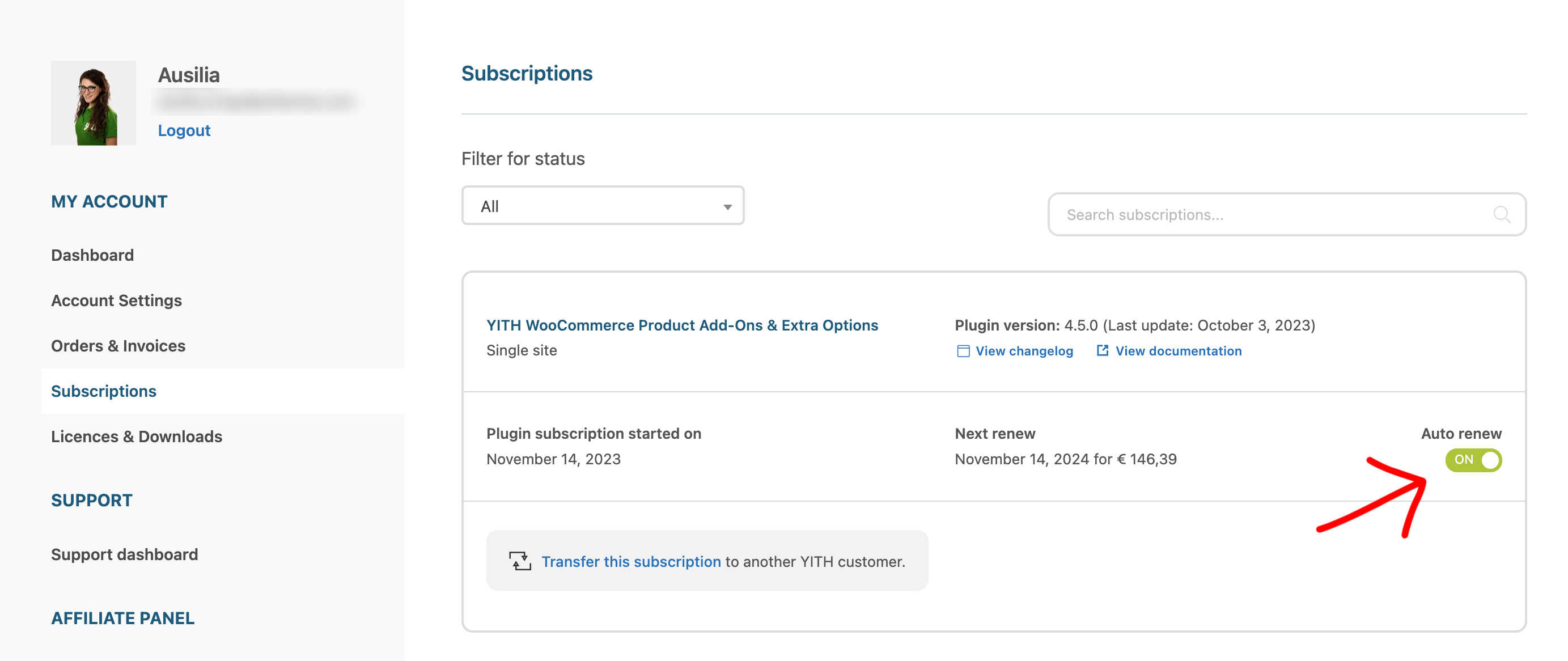Click the next renew date and price
1568x661 pixels.
[x=1065, y=459]
